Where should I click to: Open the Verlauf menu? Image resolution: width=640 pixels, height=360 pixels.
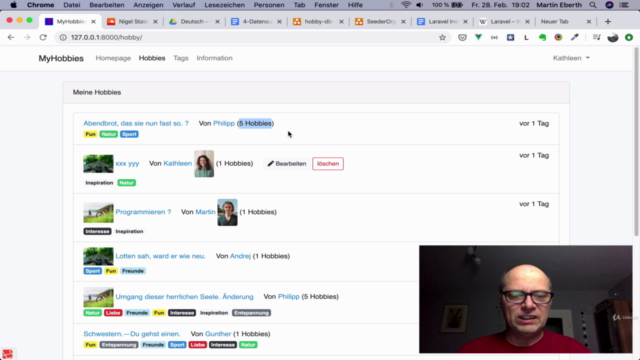tap(184, 5)
